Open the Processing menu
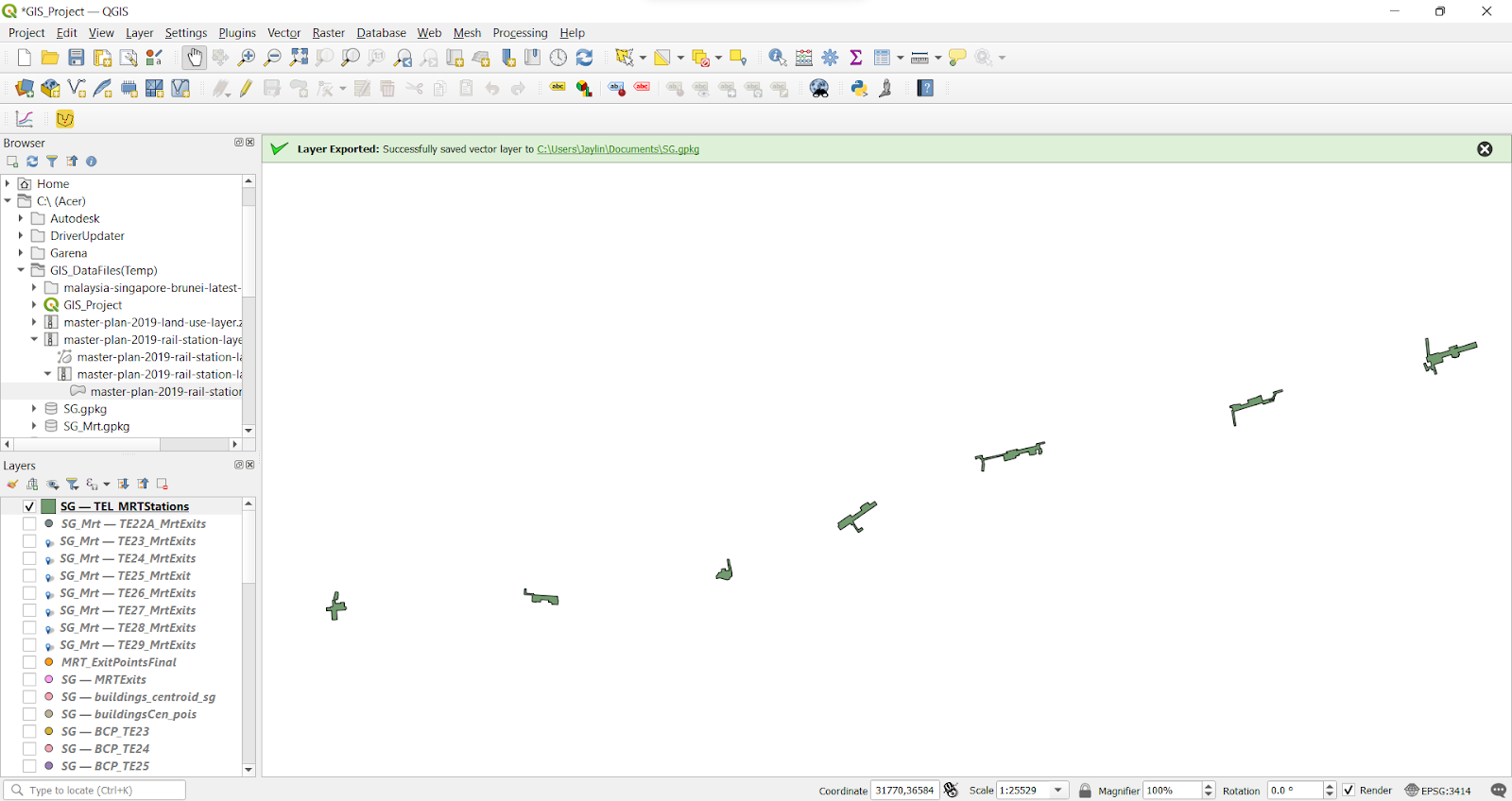 [x=520, y=33]
